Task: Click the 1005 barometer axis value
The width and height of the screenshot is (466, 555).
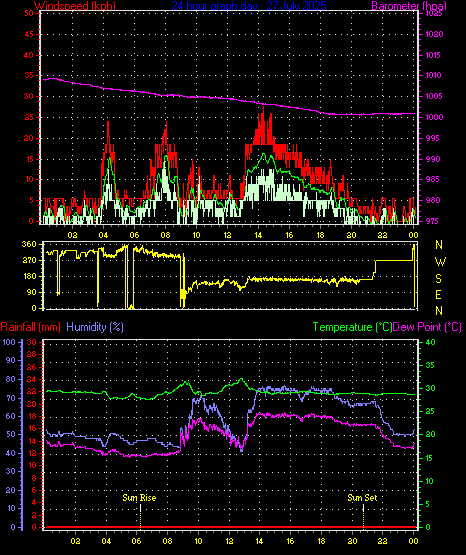Action: [434, 96]
